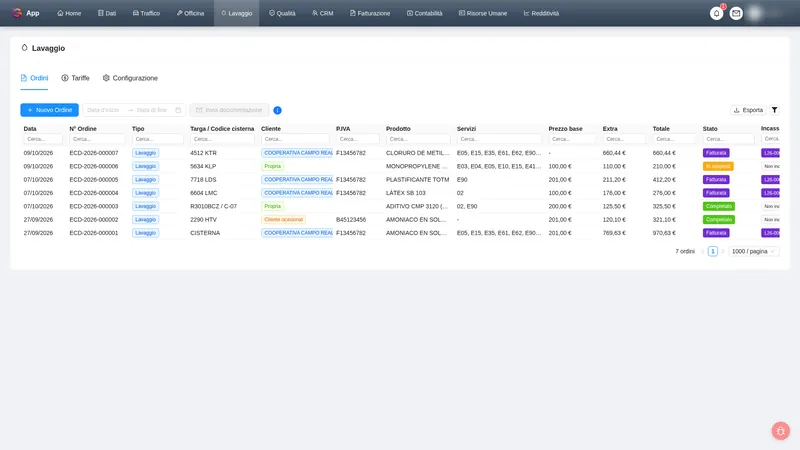The height and width of the screenshot is (450, 800).
Task: Go to previous page arrow
Action: [x=703, y=252]
